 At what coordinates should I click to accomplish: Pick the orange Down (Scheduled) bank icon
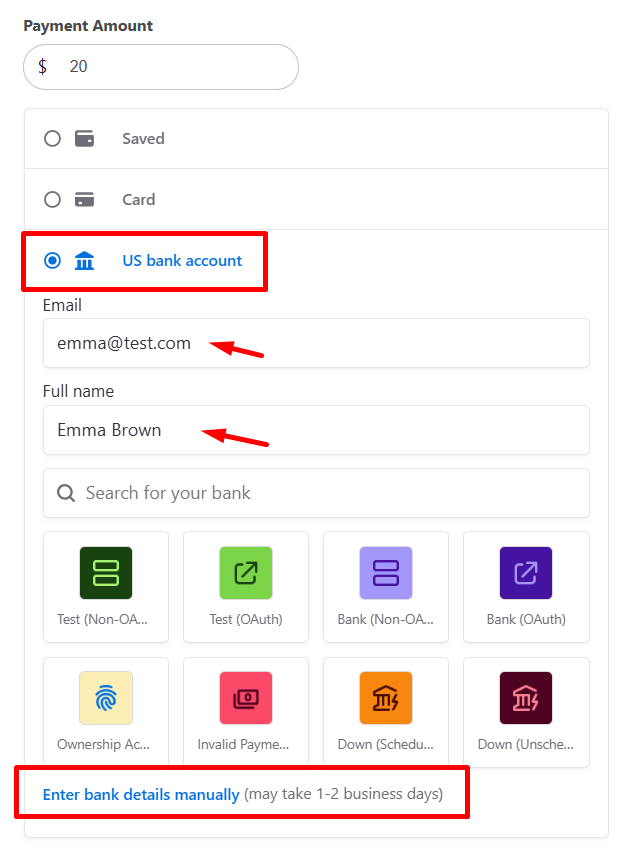[386, 698]
